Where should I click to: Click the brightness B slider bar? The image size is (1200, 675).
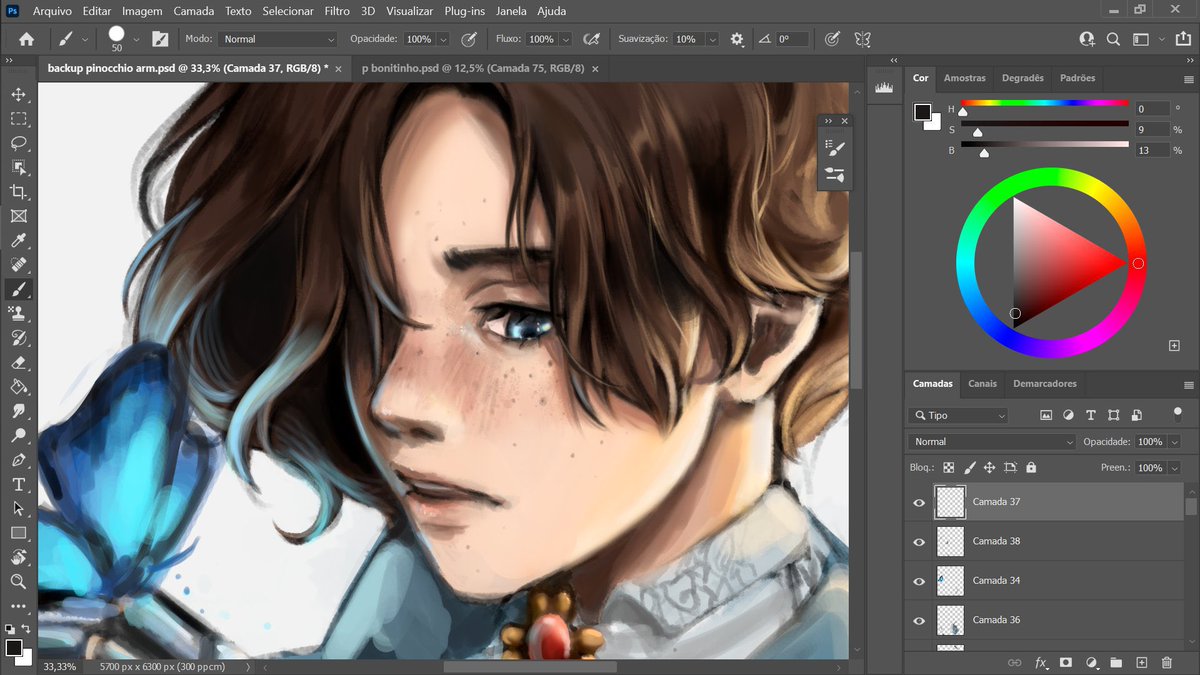pyautogui.click(x=1045, y=144)
